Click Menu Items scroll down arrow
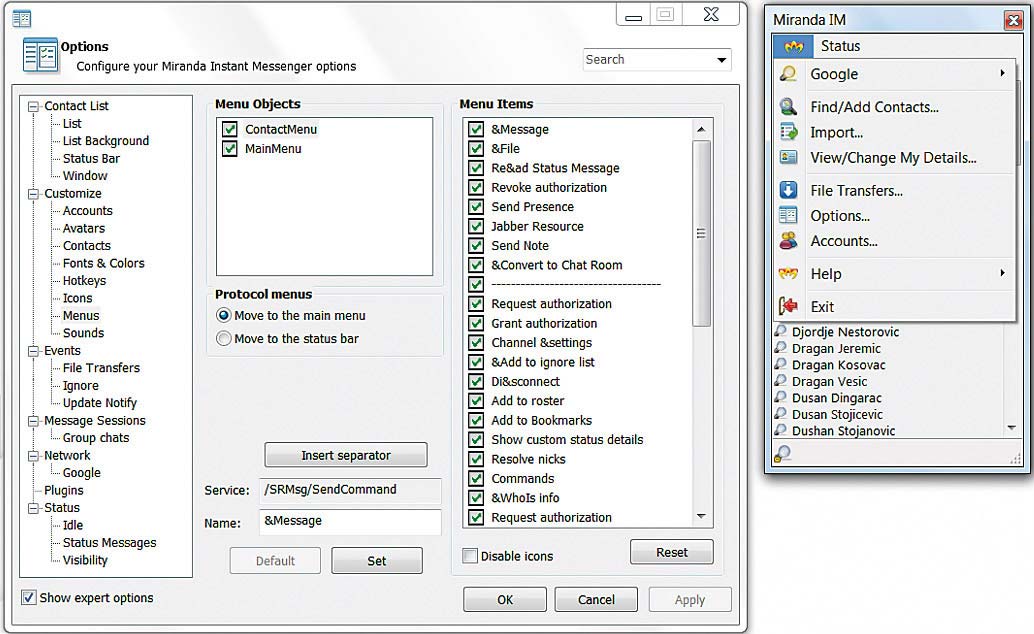 [x=701, y=516]
